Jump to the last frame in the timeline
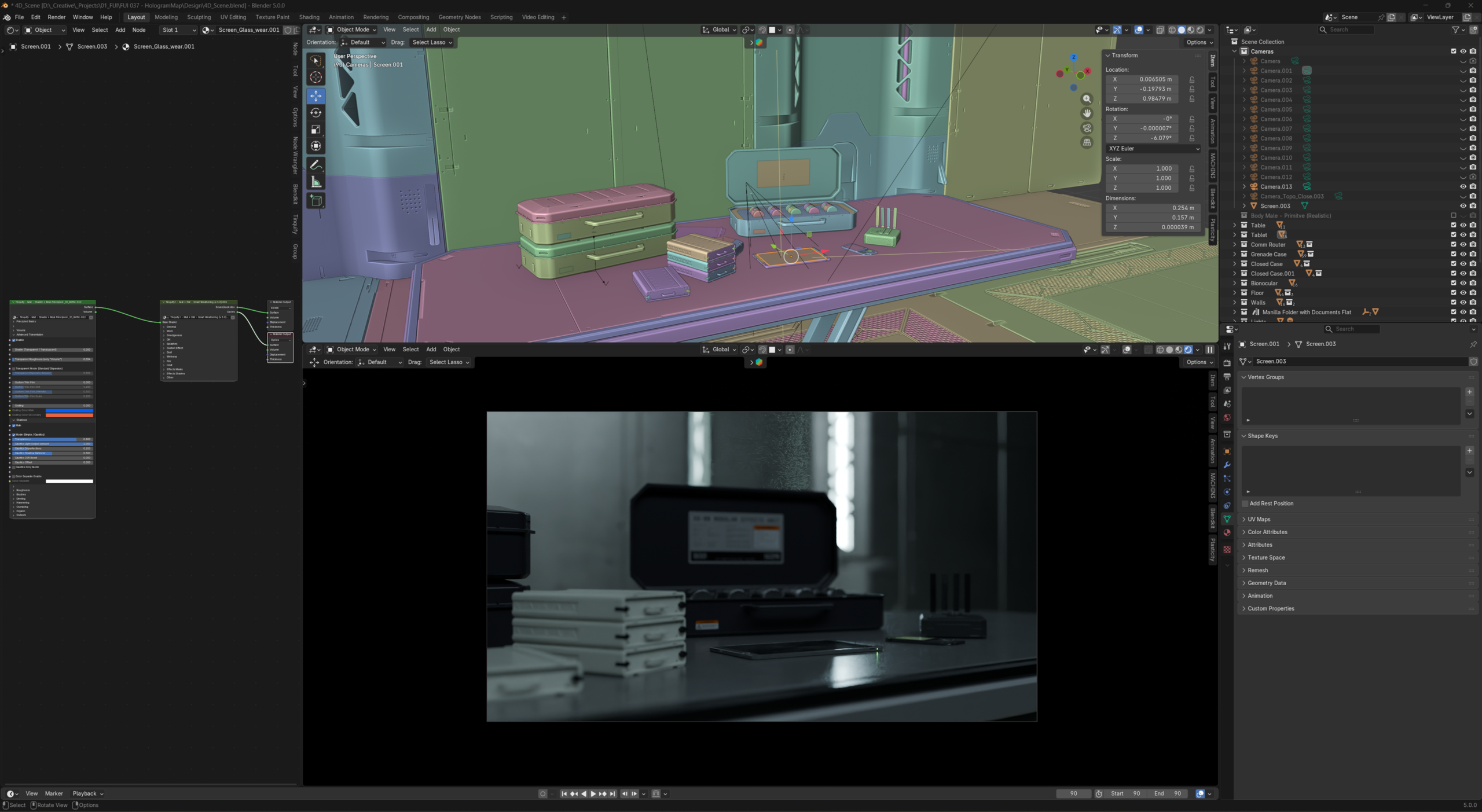The height and width of the screenshot is (812, 1482). click(612, 793)
